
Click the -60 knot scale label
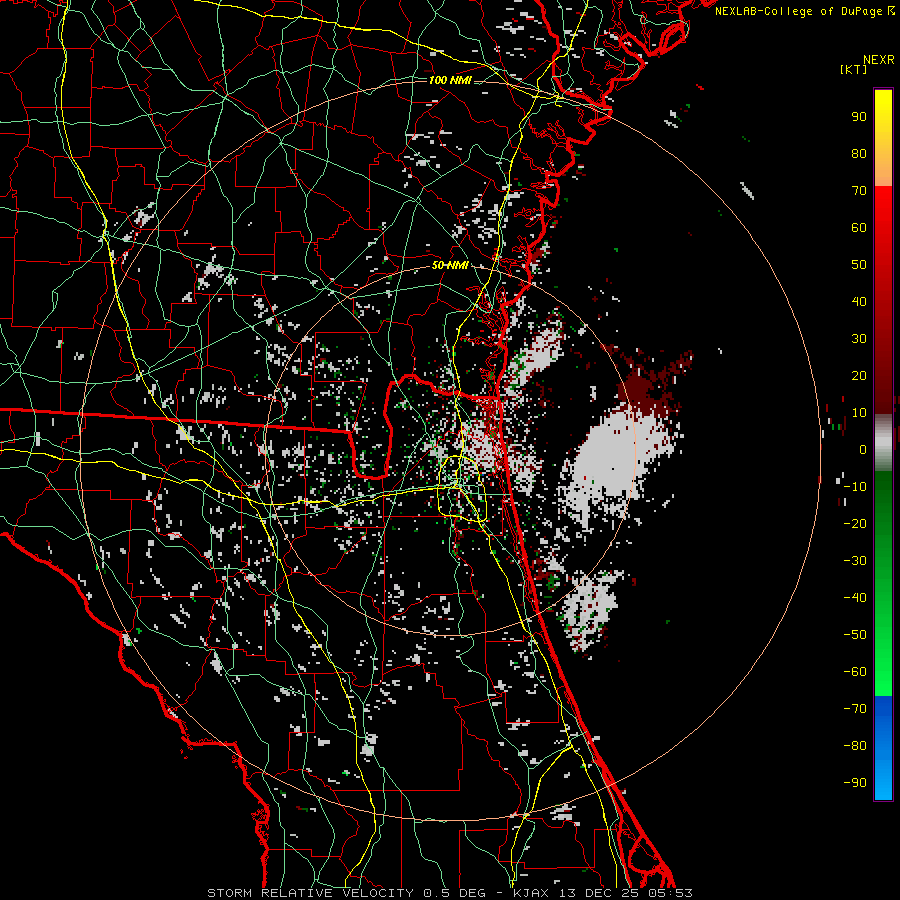[855, 672]
